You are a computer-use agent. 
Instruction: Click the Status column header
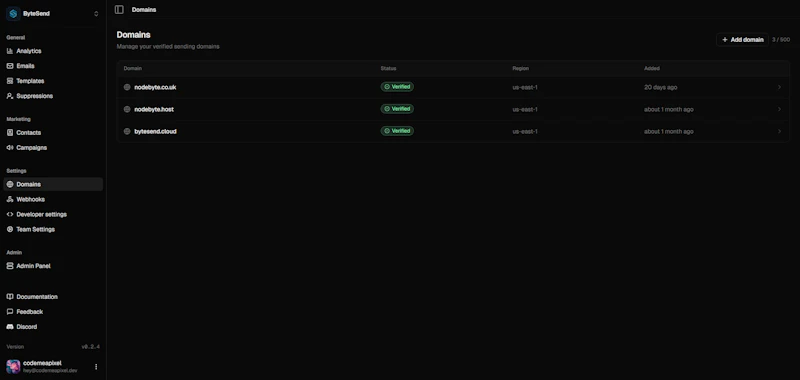388,68
